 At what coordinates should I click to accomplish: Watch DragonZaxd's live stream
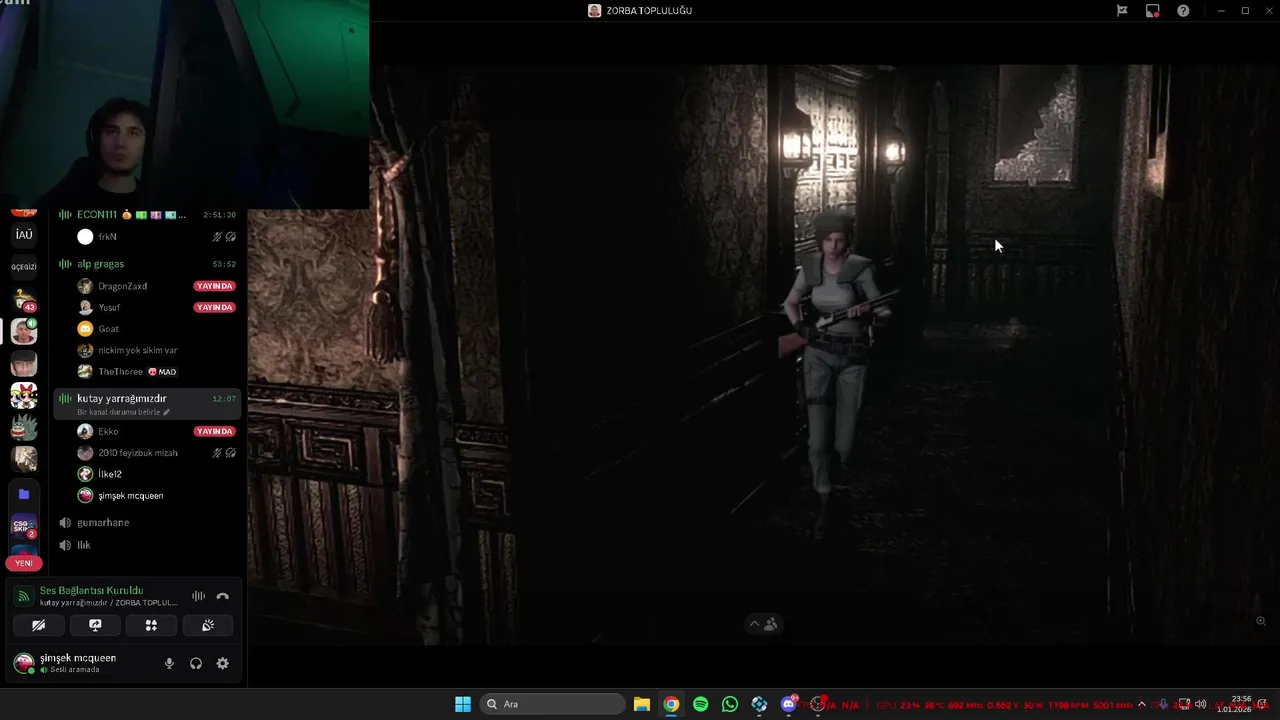tap(214, 286)
